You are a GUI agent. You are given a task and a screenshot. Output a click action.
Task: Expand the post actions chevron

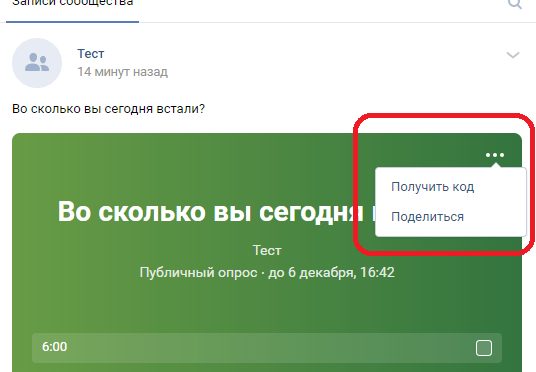(x=513, y=55)
